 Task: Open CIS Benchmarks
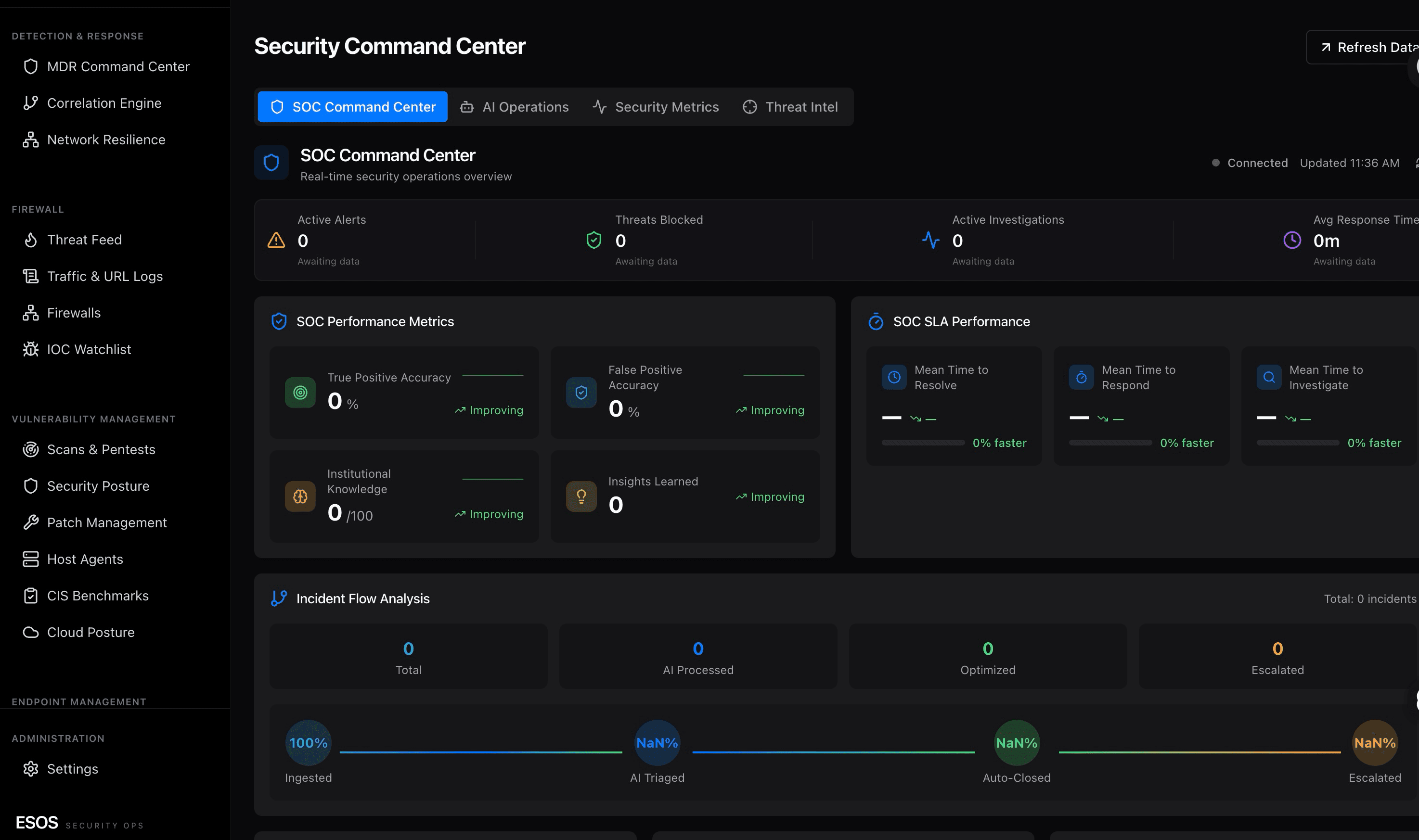(115, 596)
